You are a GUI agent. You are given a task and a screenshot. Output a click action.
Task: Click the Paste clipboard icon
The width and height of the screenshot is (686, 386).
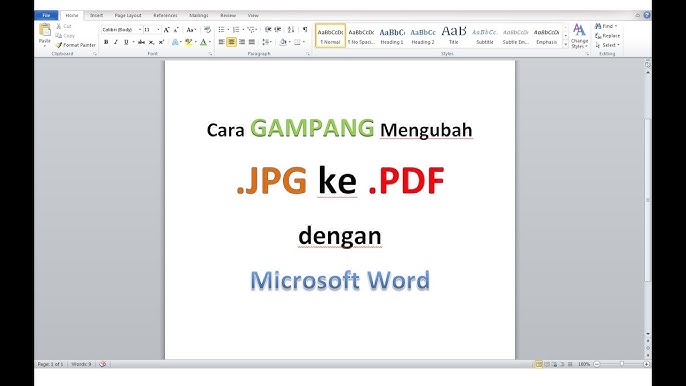45,30
